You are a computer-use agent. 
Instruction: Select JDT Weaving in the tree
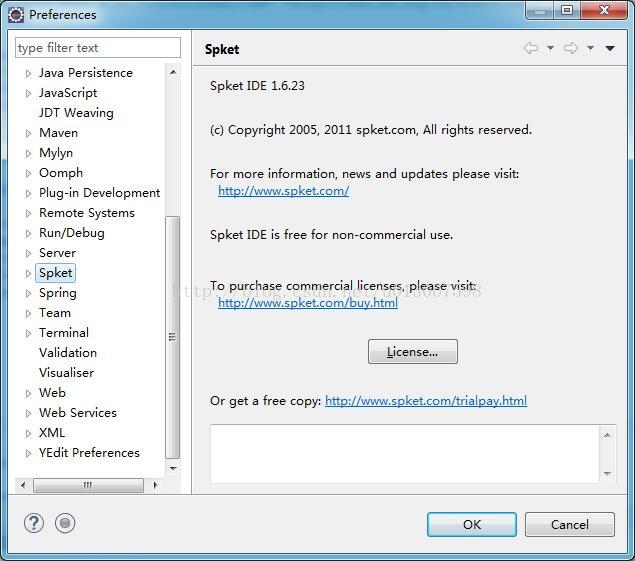click(76, 113)
